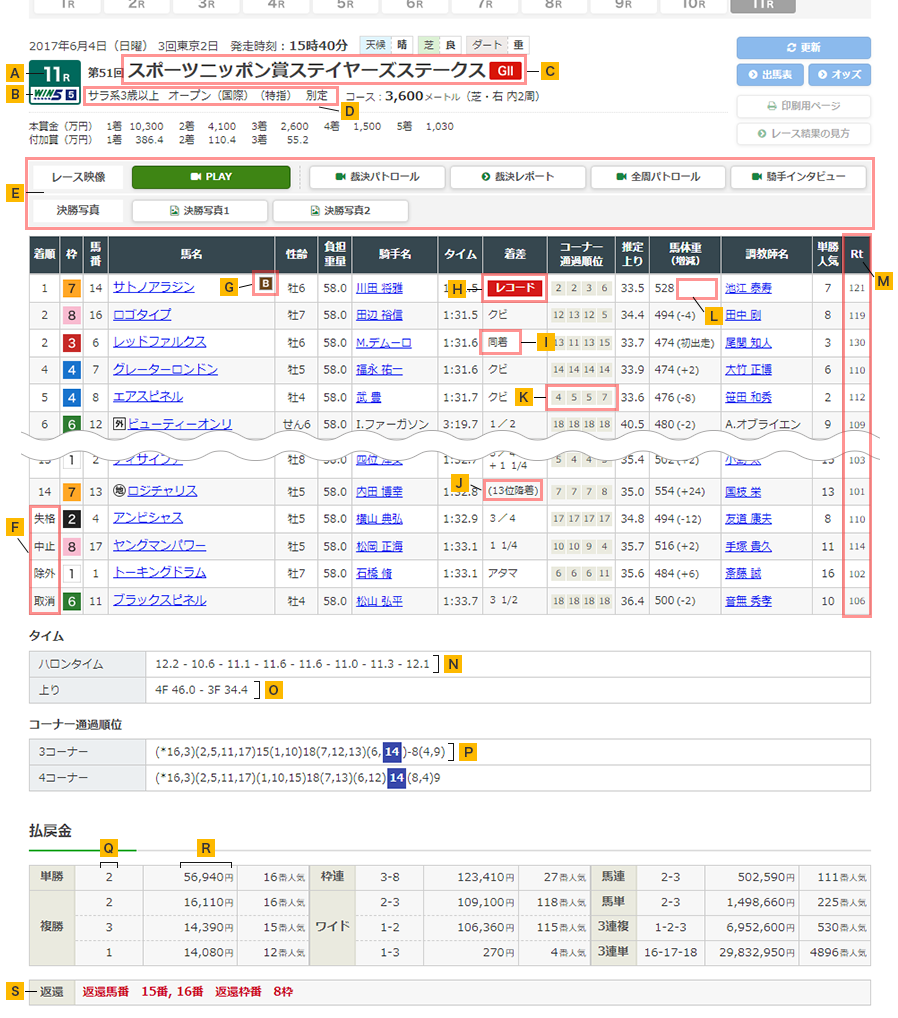Click the red レコード badge
The width and height of the screenshot is (898, 1018).
click(514, 289)
